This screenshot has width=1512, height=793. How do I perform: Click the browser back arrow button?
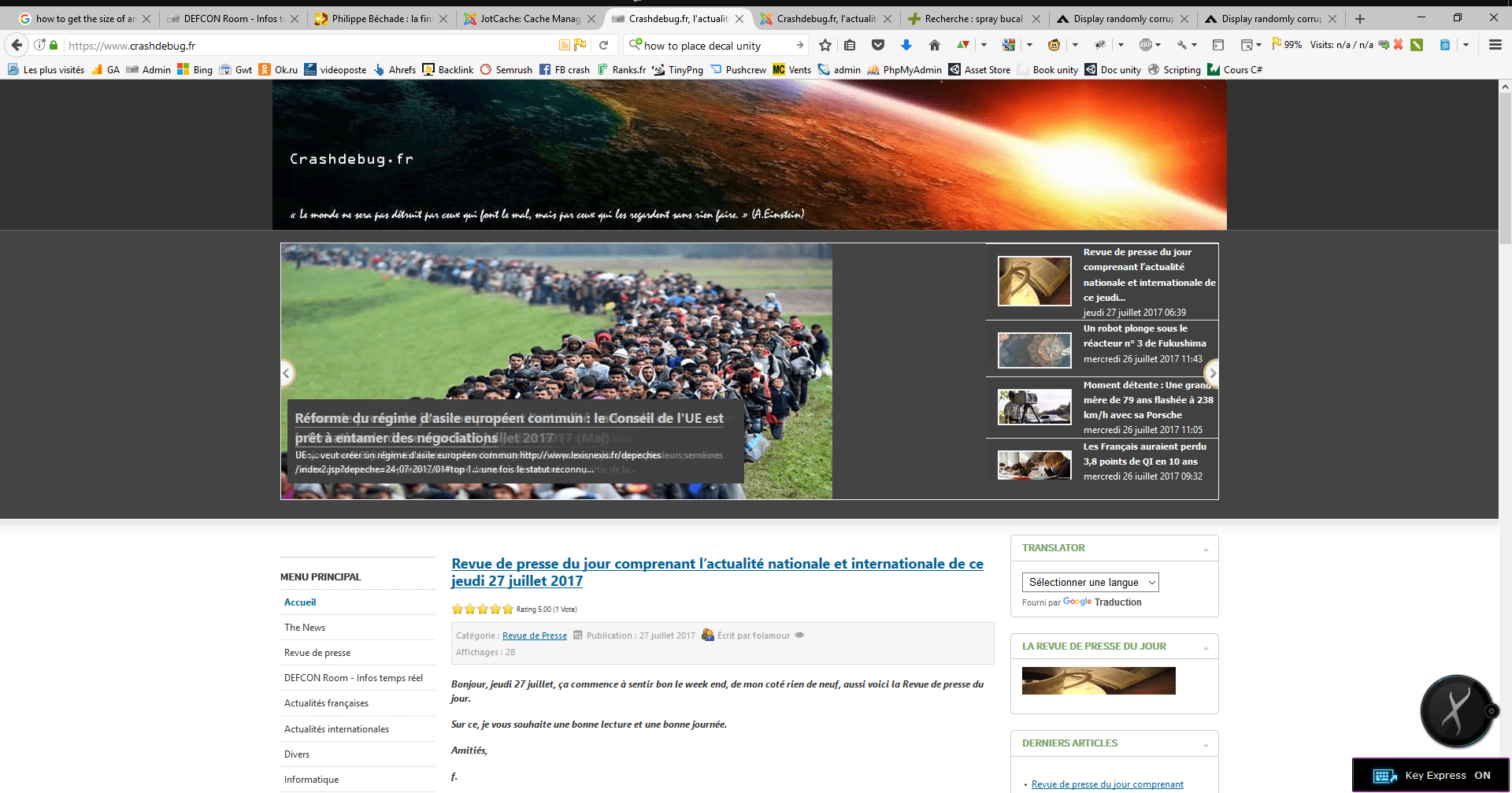click(17, 45)
